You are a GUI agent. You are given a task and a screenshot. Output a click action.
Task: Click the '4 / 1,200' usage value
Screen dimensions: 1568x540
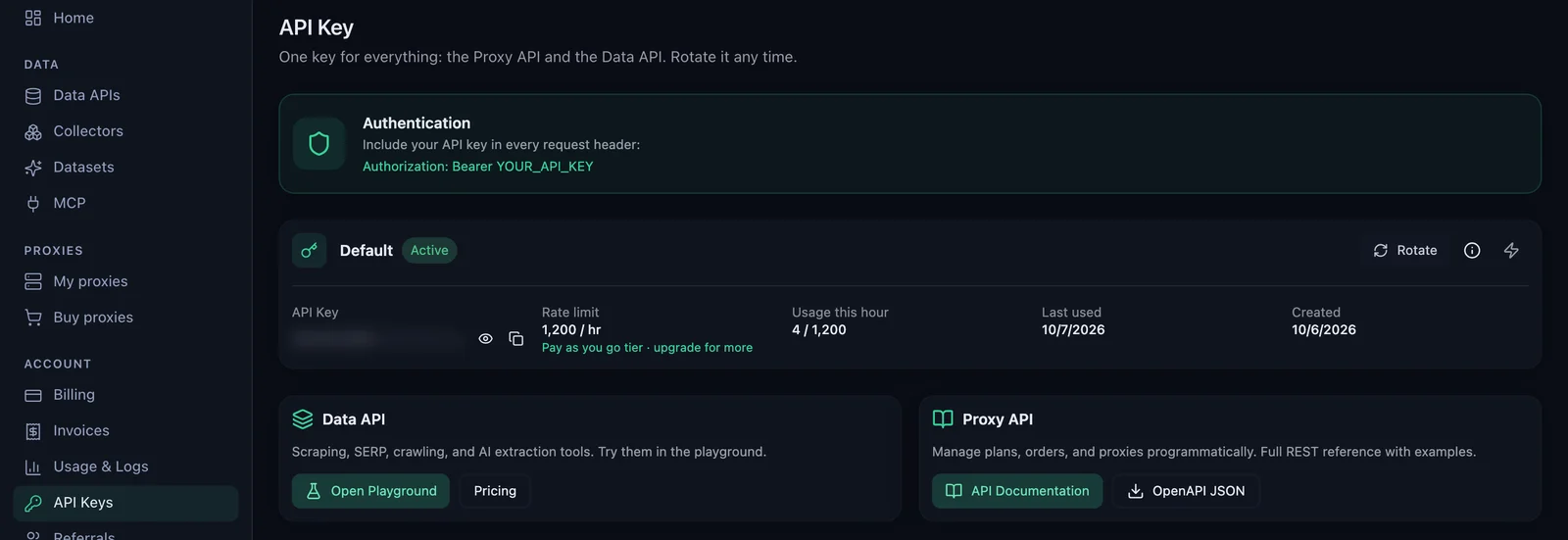[819, 330]
